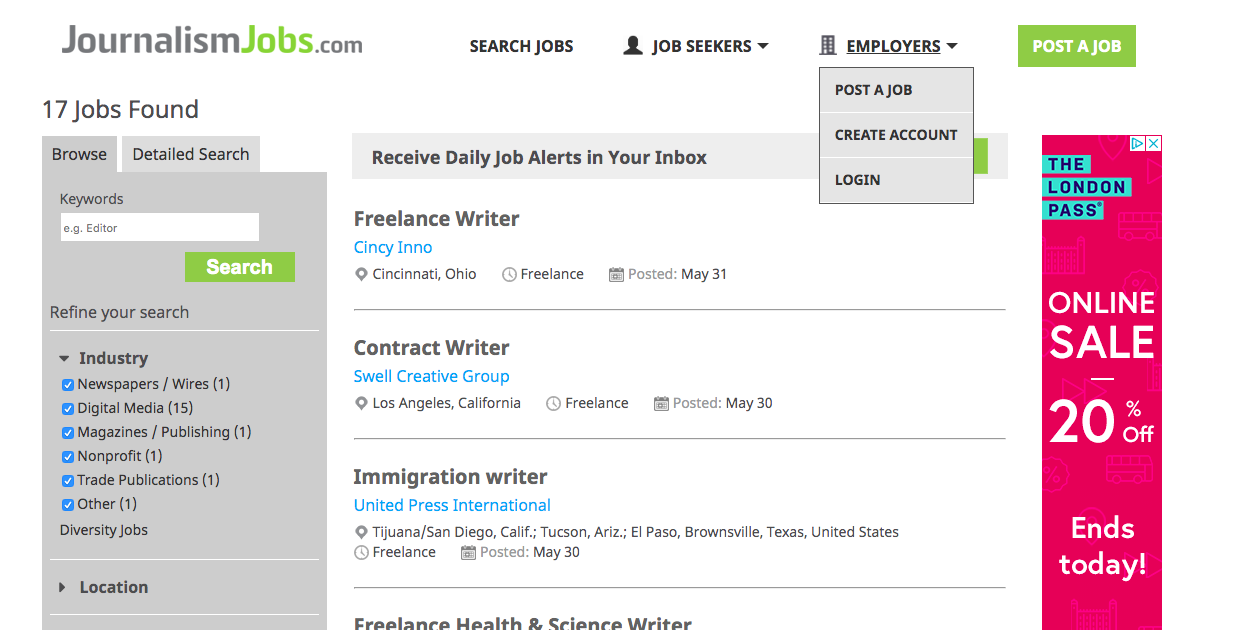Click the location pin for Tijuana/San Diego
Screen dimensions: 1255x630
coord(361,531)
